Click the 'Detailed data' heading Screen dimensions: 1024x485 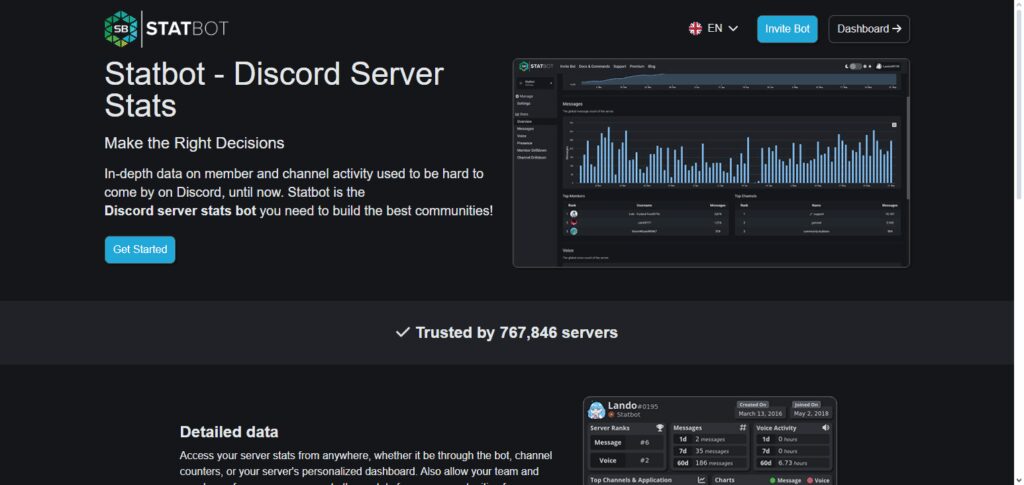pos(229,432)
